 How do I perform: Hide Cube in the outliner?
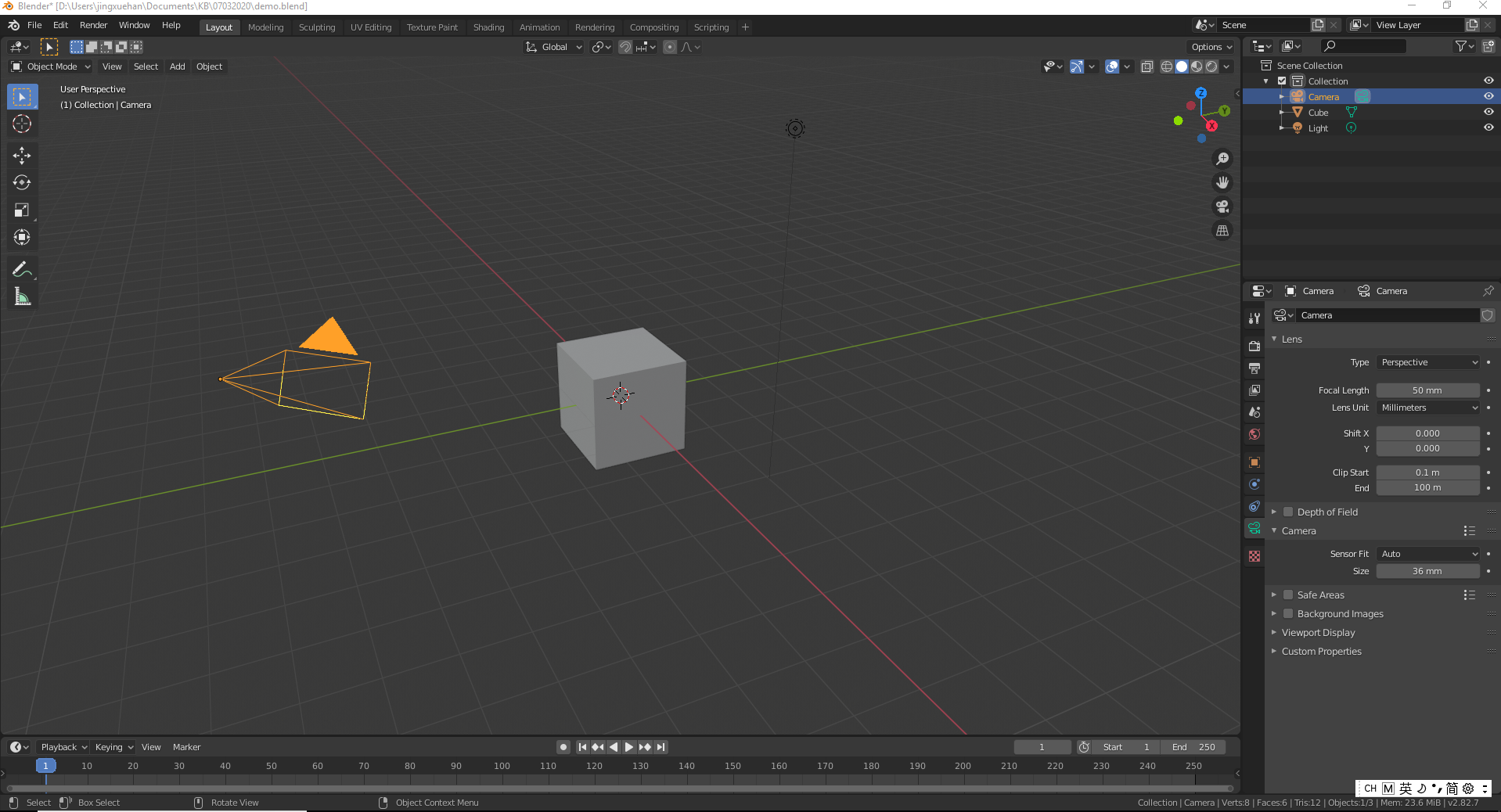1488,112
